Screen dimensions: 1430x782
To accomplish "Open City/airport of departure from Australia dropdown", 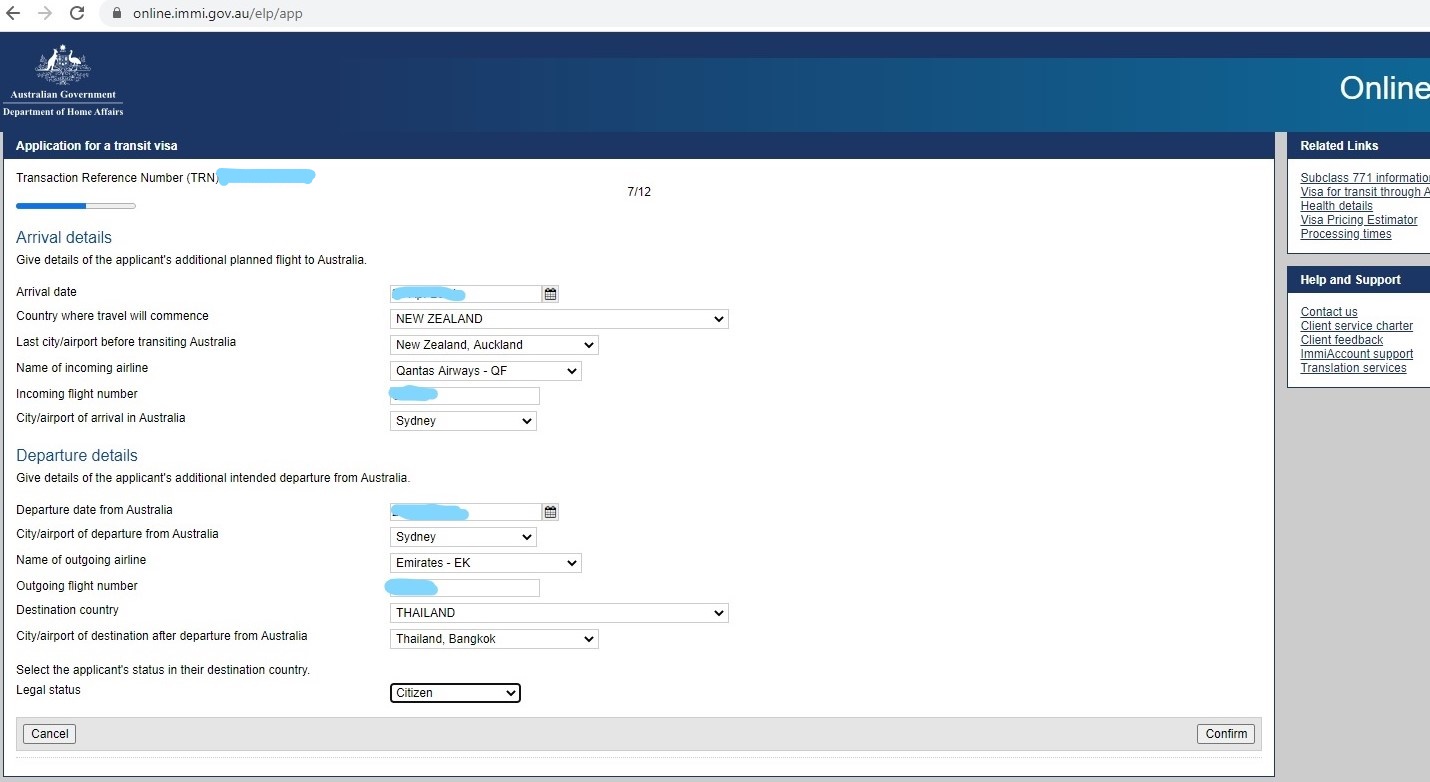I will click(463, 537).
